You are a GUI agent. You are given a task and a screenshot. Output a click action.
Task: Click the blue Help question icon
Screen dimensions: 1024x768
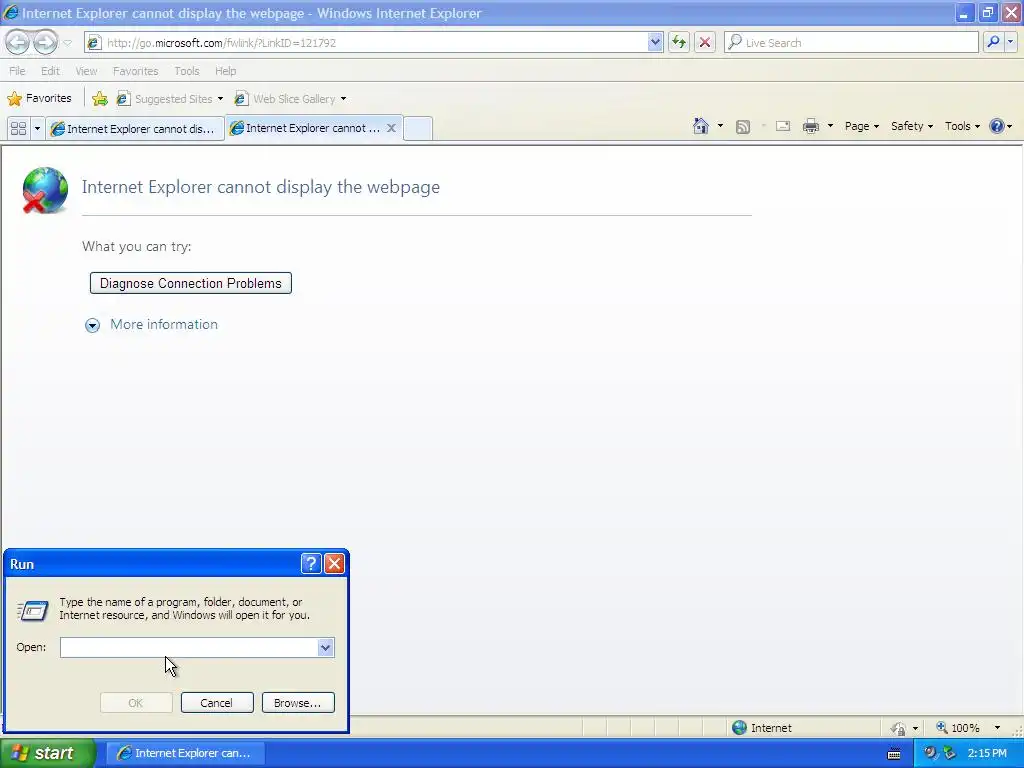pyautogui.click(x=997, y=126)
